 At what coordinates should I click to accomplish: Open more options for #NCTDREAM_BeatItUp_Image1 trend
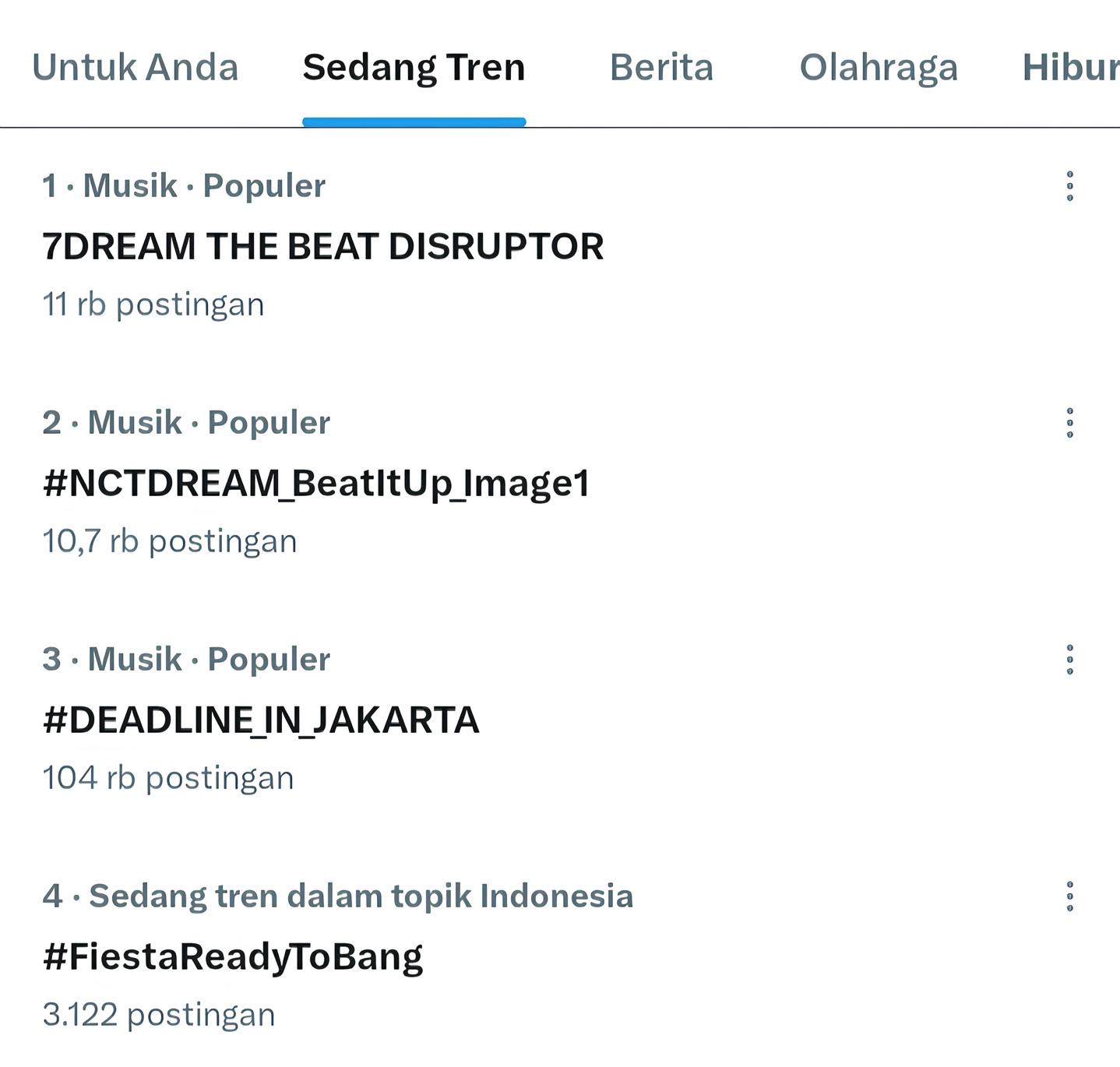tap(1069, 423)
